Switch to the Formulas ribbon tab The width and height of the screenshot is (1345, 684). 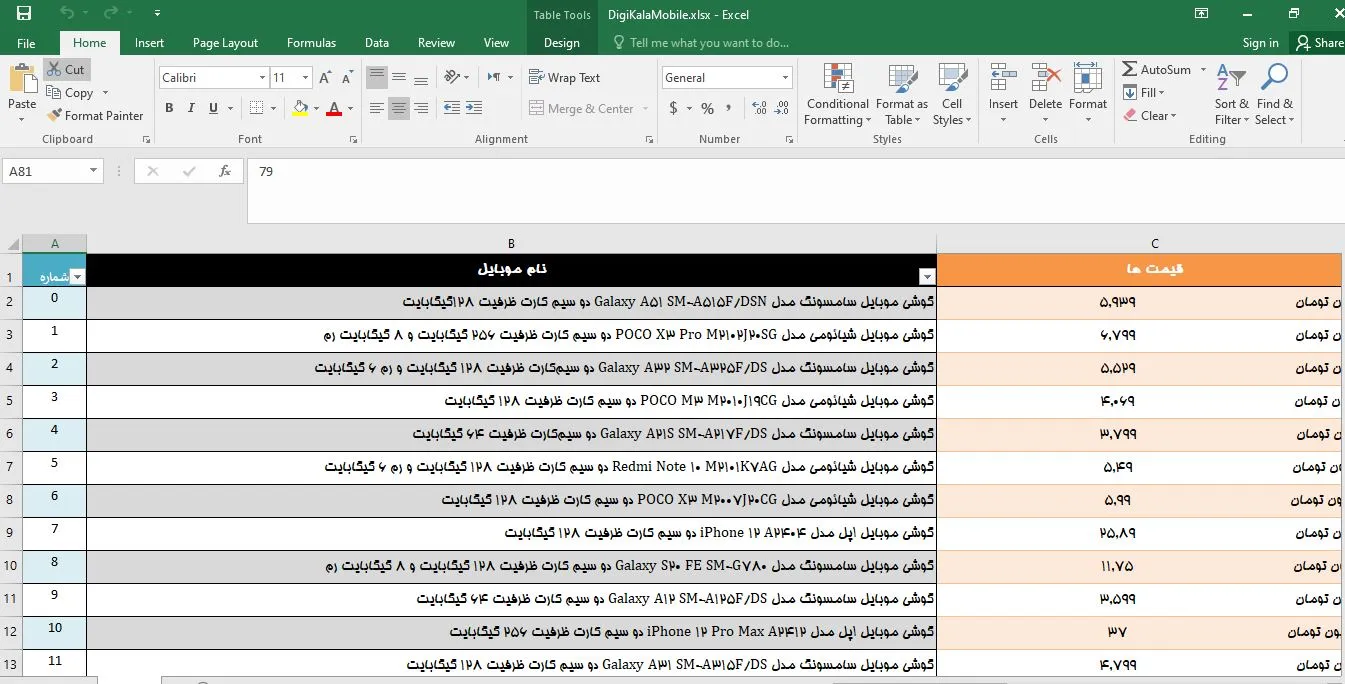[x=311, y=43]
